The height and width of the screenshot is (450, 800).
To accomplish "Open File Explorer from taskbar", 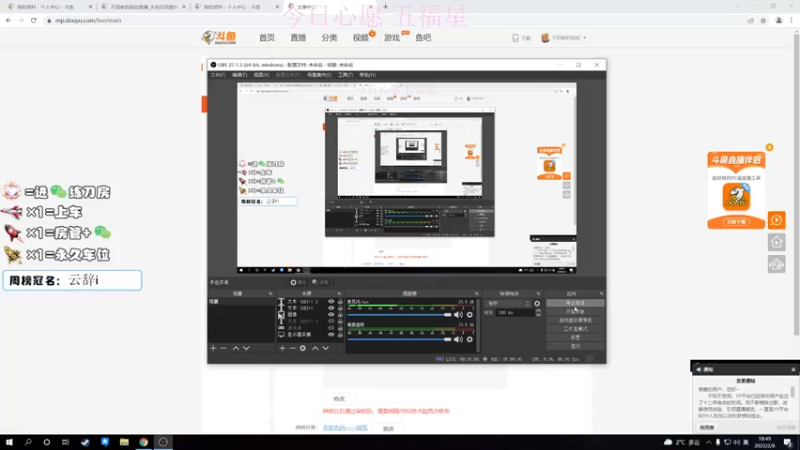I will point(124,442).
